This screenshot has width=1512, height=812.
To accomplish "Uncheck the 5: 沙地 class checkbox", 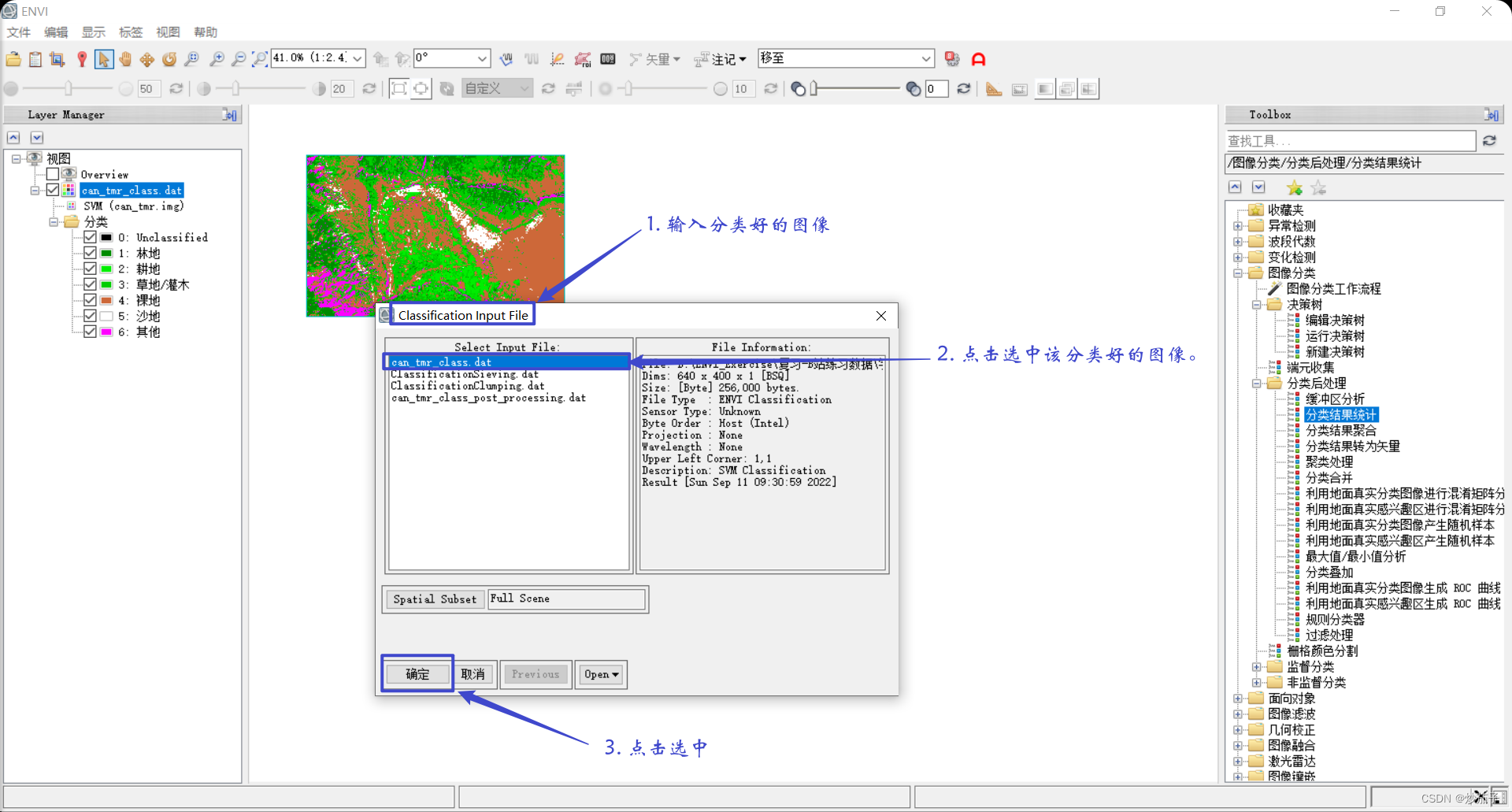I will [x=90, y=316].
